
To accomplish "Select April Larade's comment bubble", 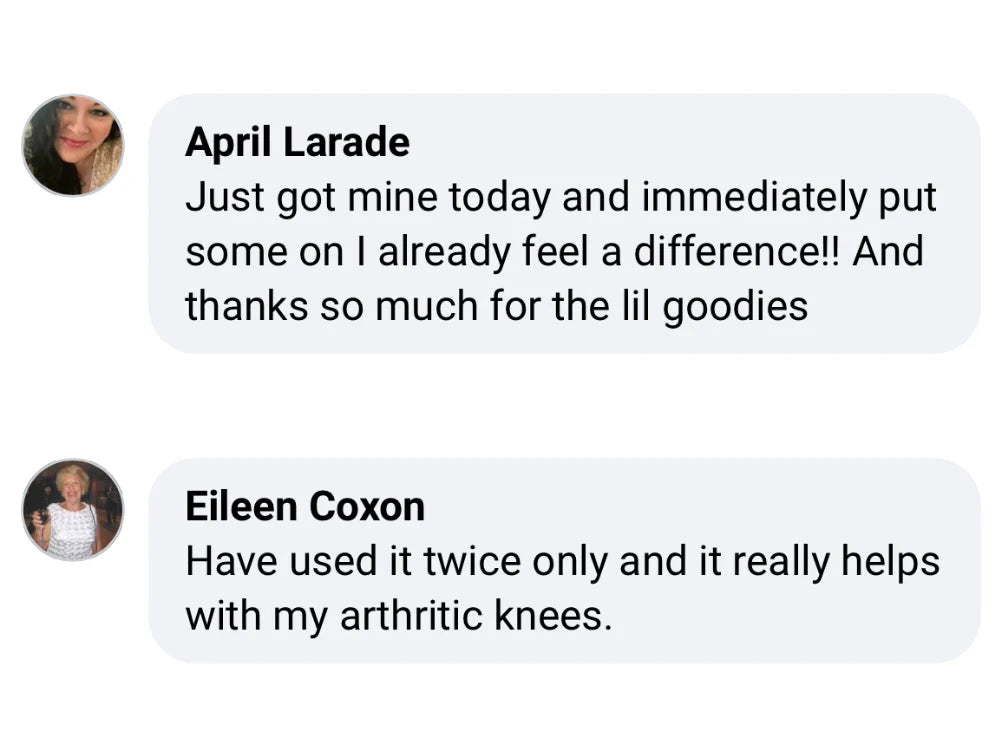I will pos(564,223).
